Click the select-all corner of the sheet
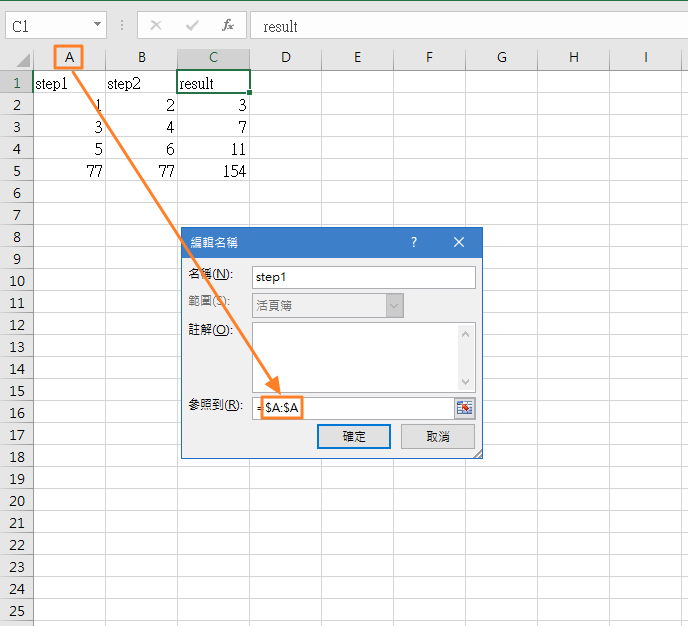The height and width of the screenshot is (626, 688). pyautogui.click(x=17, y=58)
